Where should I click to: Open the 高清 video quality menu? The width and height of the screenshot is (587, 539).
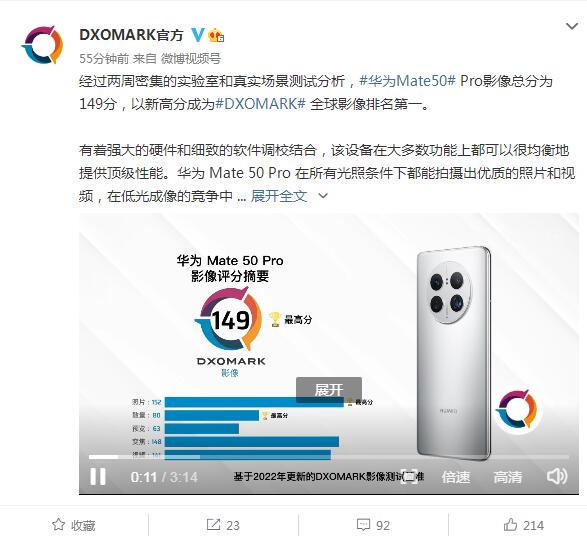click(508, 477)
